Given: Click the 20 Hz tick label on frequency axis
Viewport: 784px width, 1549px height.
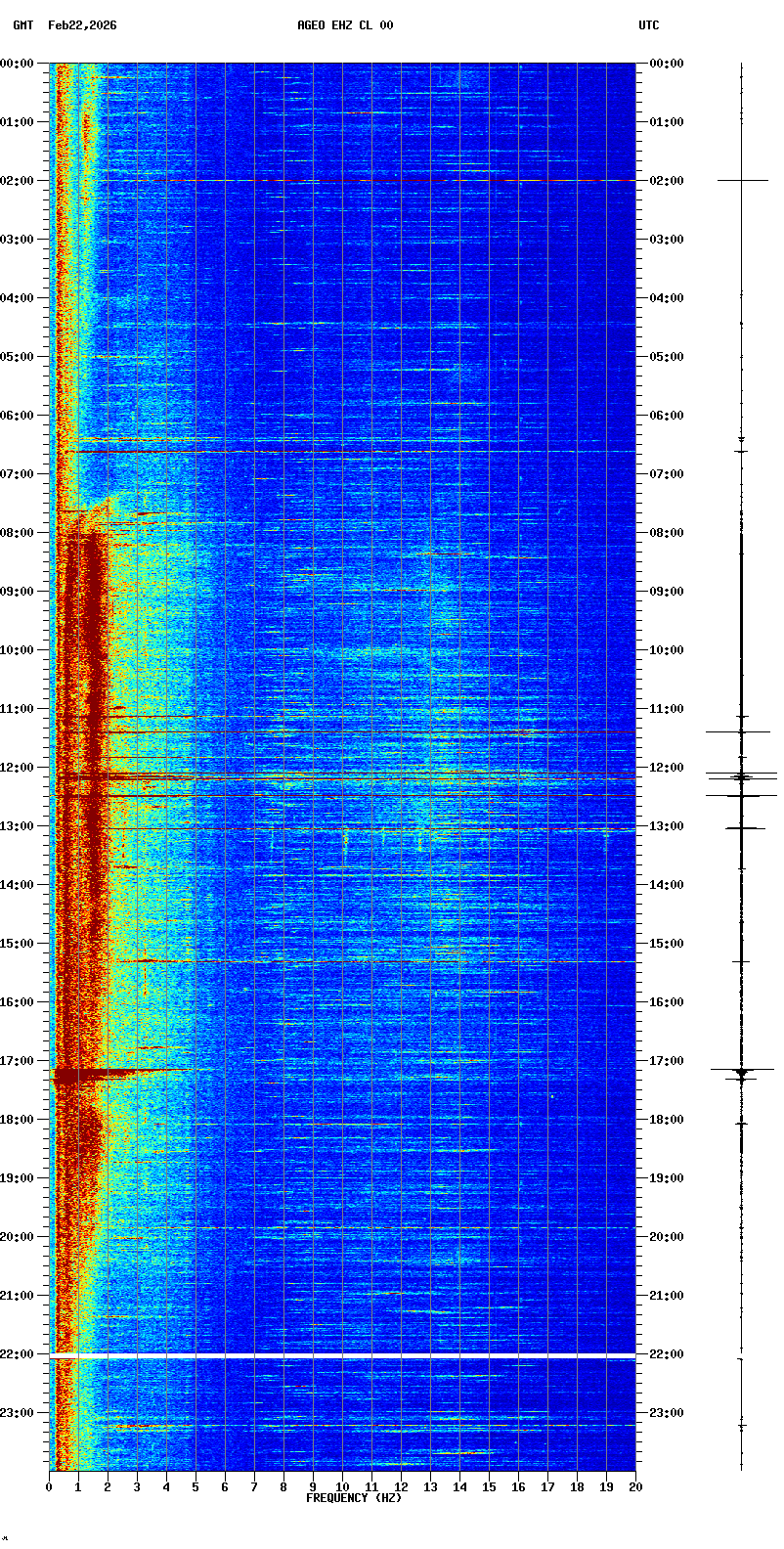Looking at the screenshot, I should pyautogui.click(x=635, y=1487).
